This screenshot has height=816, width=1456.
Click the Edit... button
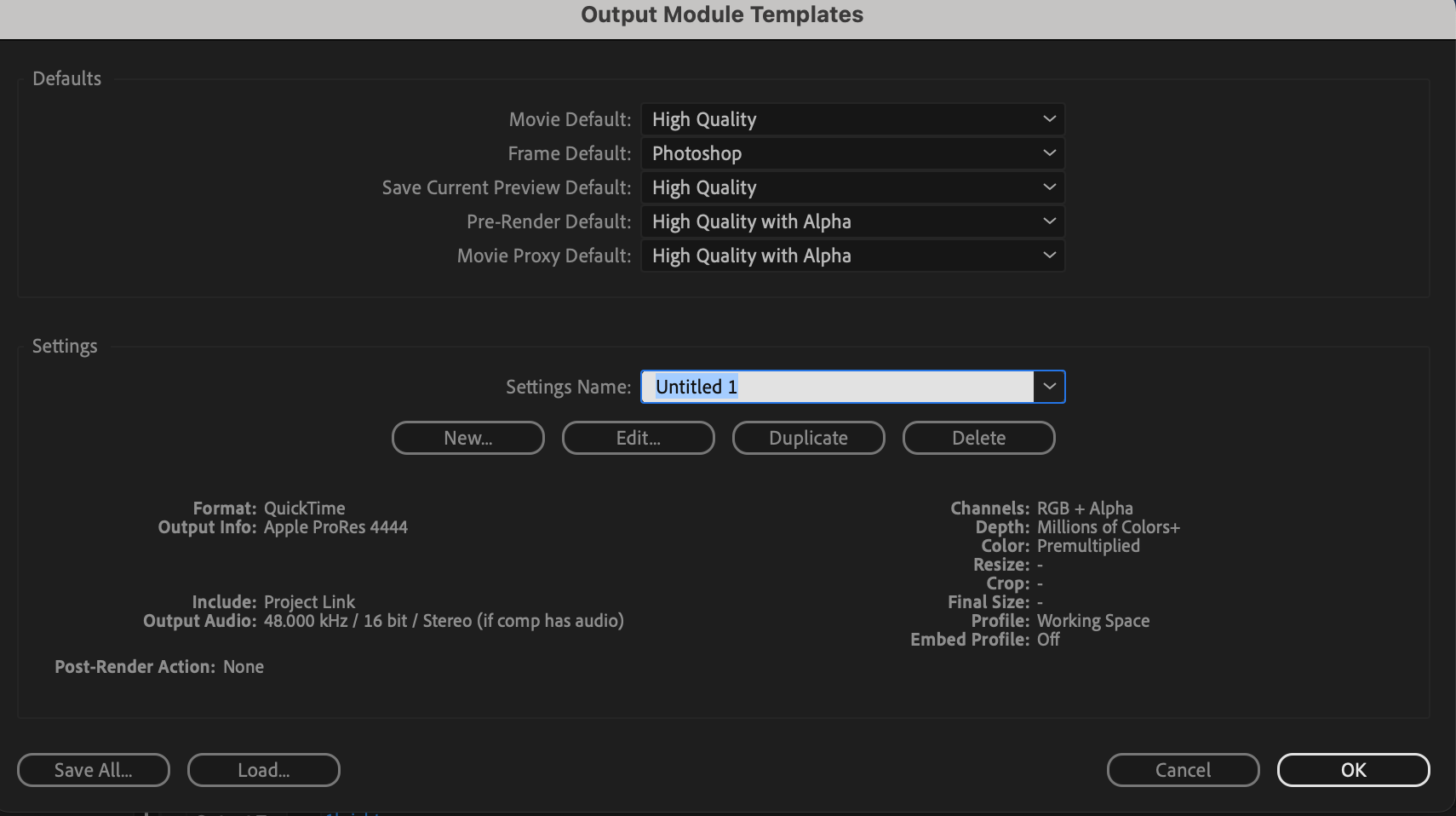click(x=639, y=438)
